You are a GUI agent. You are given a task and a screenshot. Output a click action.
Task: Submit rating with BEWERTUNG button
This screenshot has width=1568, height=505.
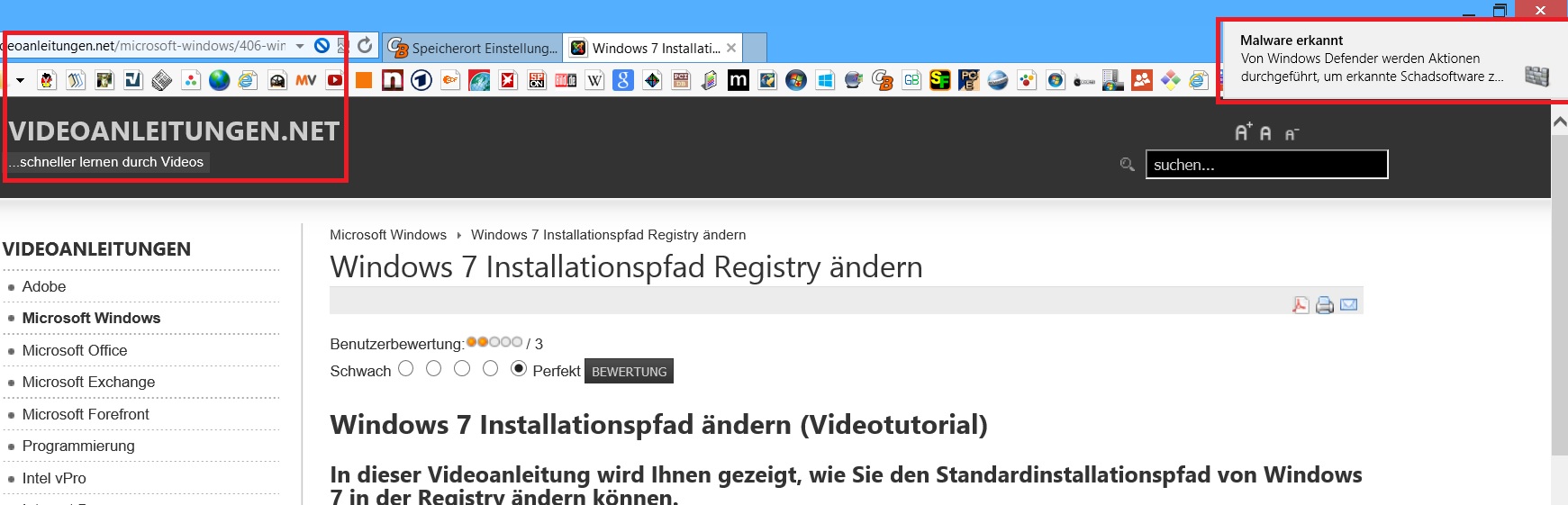(x=630, y=371)
